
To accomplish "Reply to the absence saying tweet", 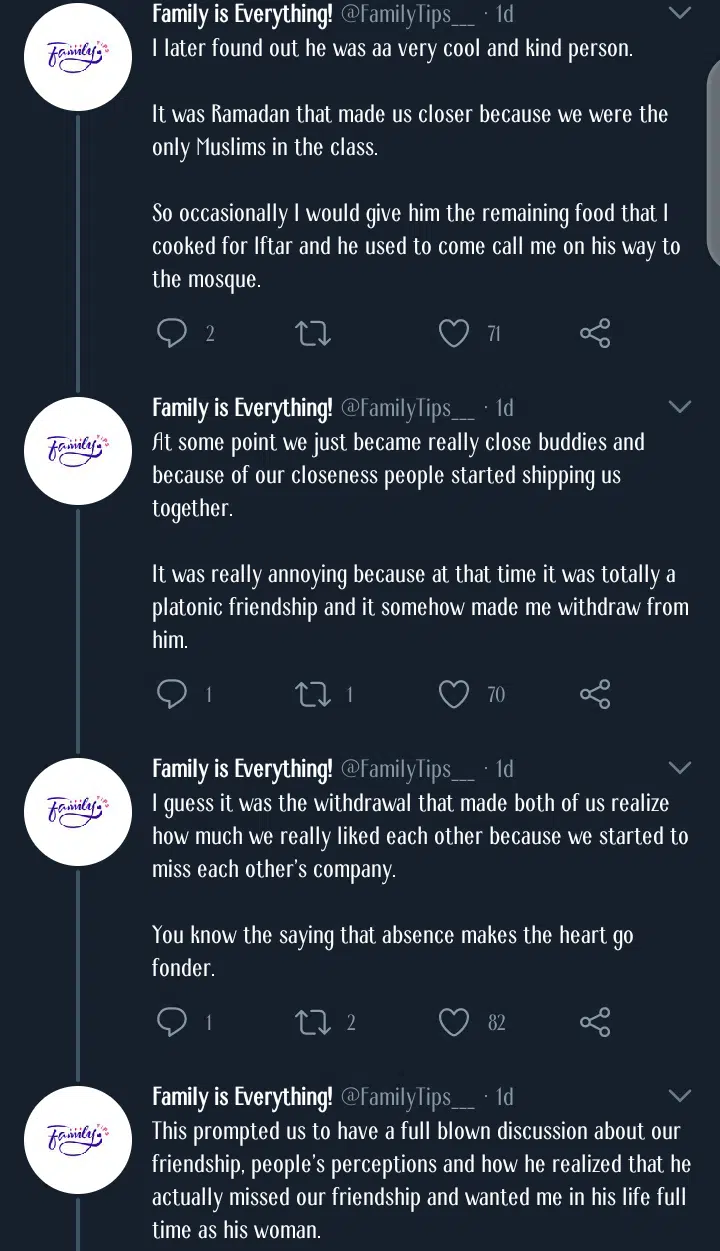I will (x=172, y=1022).
